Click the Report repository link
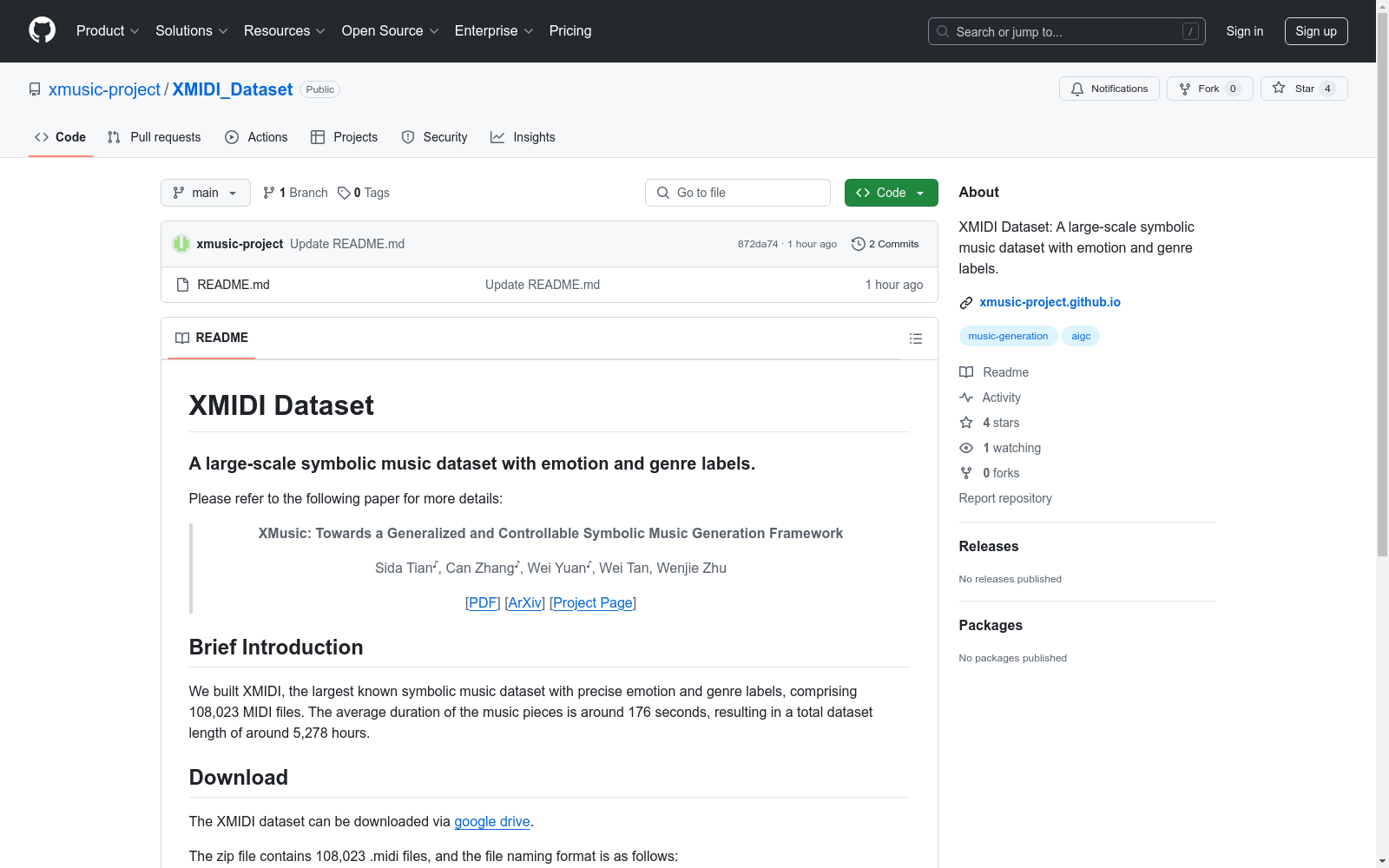This screenshot has width=1389, height=868. click(1005, 498)
